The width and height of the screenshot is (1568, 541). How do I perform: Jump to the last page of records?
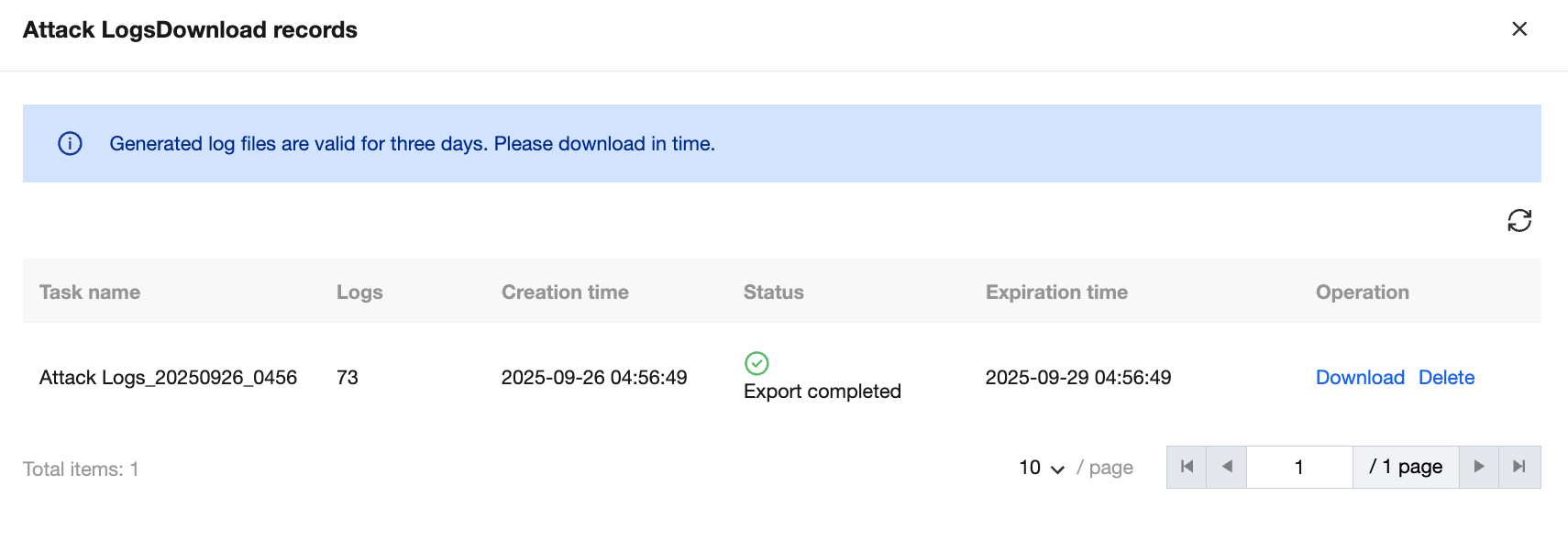point(1519,467)
